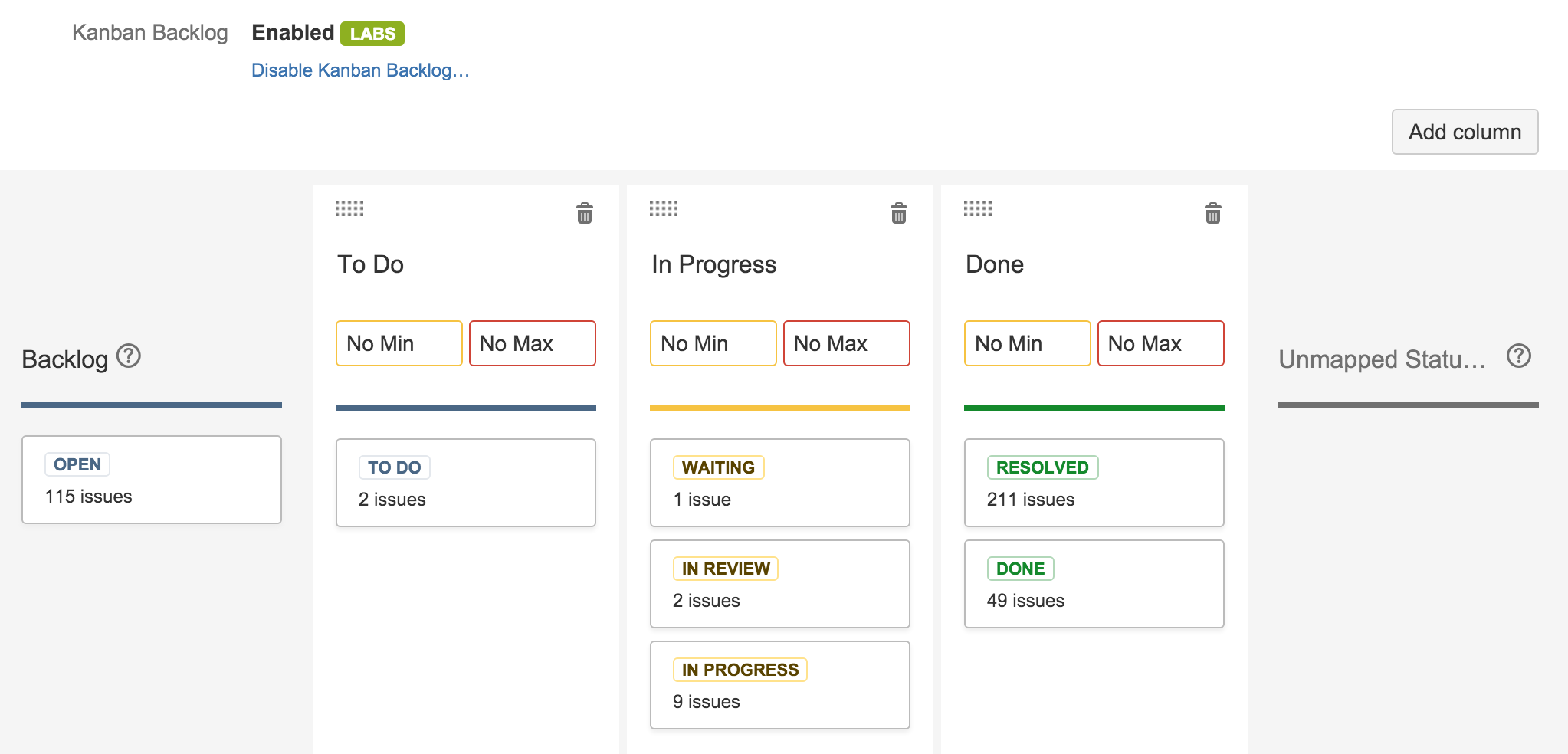Select the OPEN status card in Backlog
Screen dimensions: 1568x754
tap(152, 480)
